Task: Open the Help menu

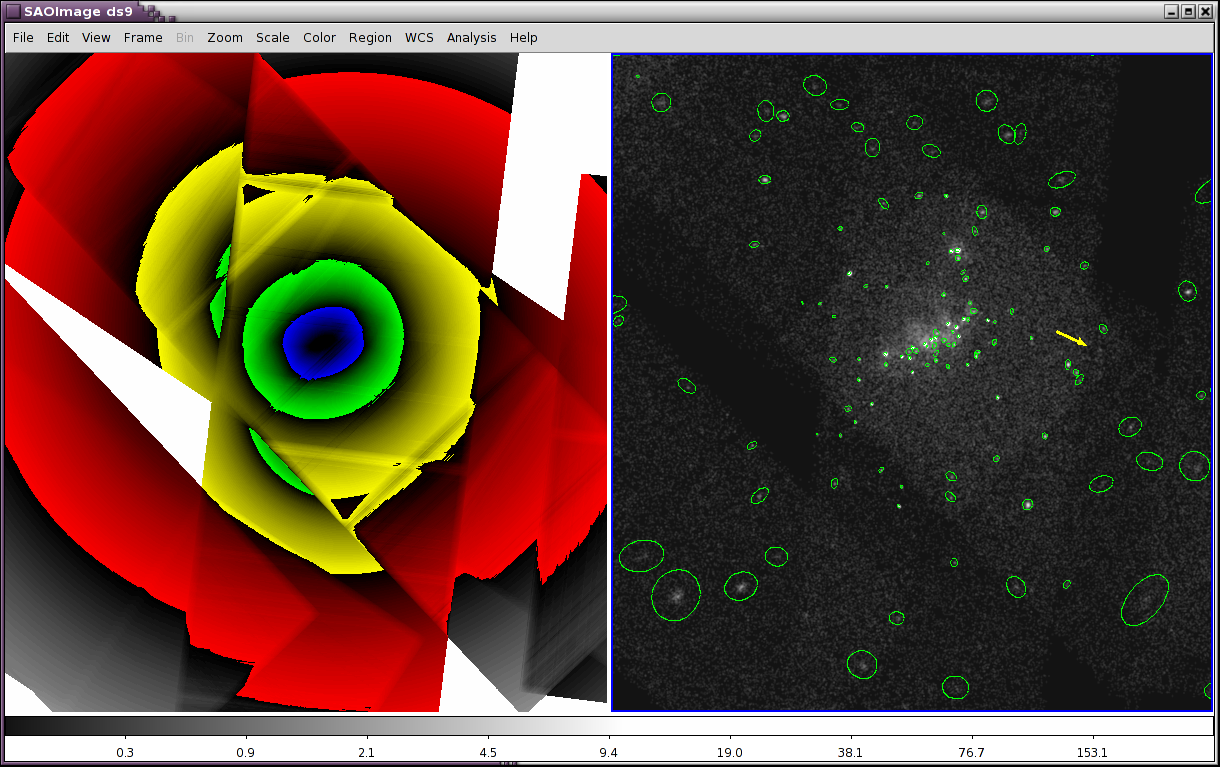Action: [x=523, y=37]
